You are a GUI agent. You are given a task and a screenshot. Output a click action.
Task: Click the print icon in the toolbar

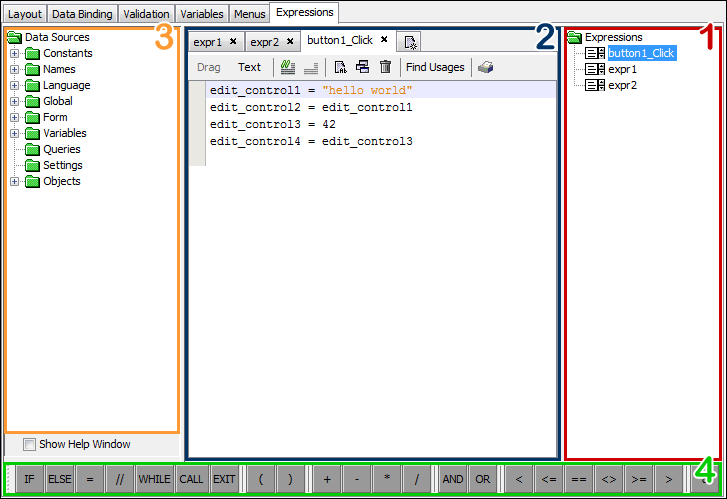click(x=485, y=67)
